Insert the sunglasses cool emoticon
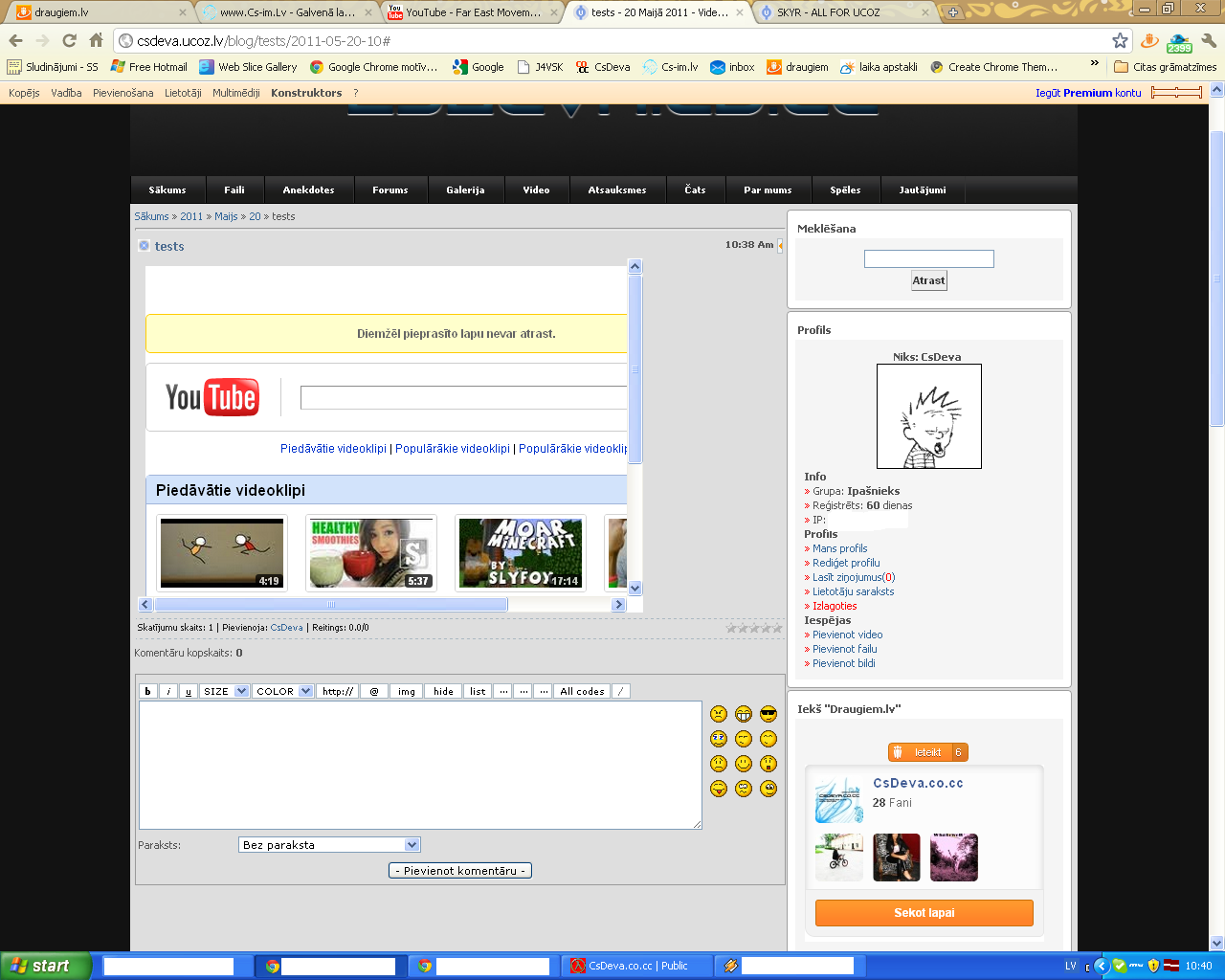Screen dimensions: 1225x980 (x=768, y=714)
